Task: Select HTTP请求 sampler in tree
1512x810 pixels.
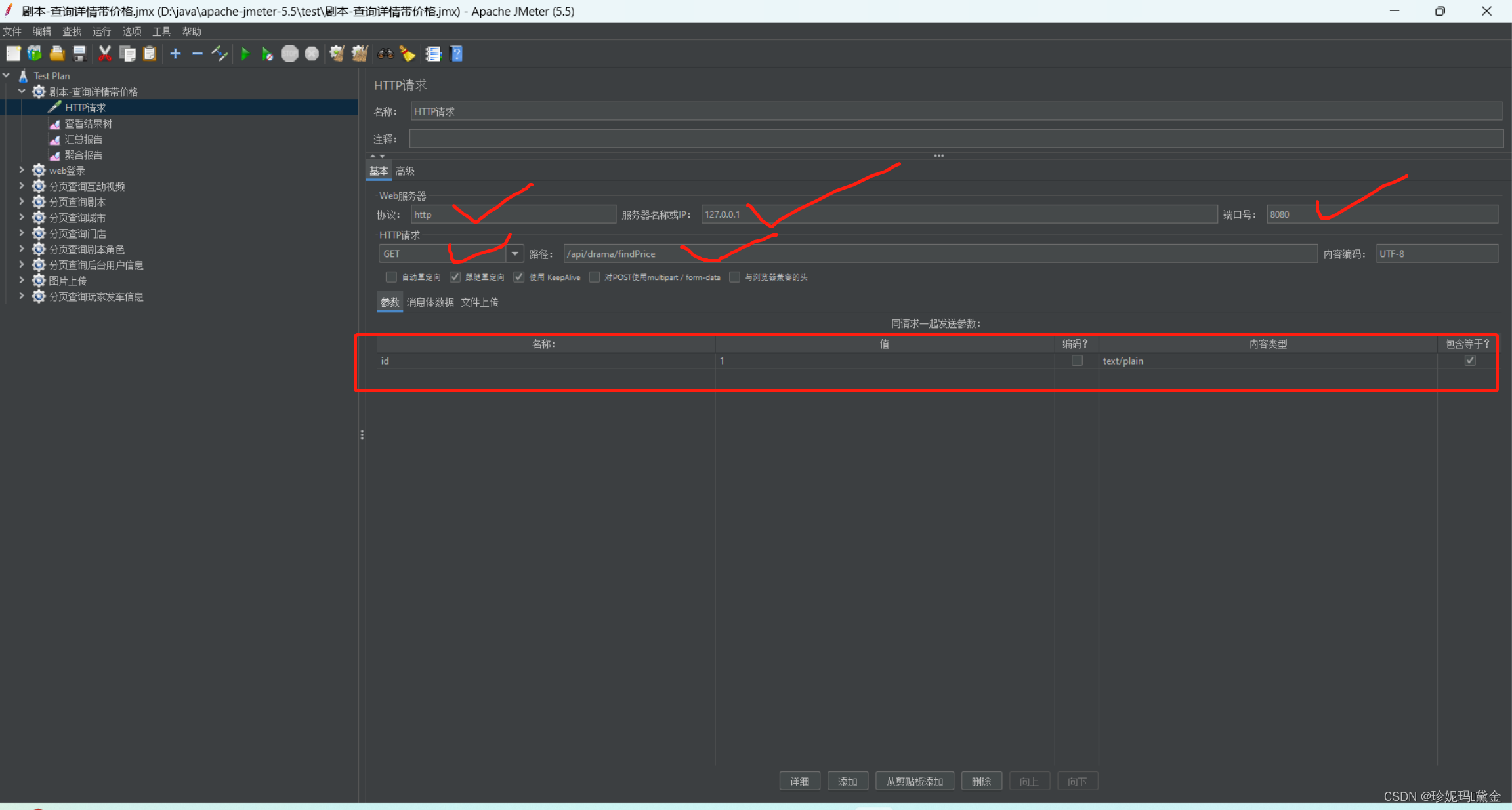Action: [85, 108]
